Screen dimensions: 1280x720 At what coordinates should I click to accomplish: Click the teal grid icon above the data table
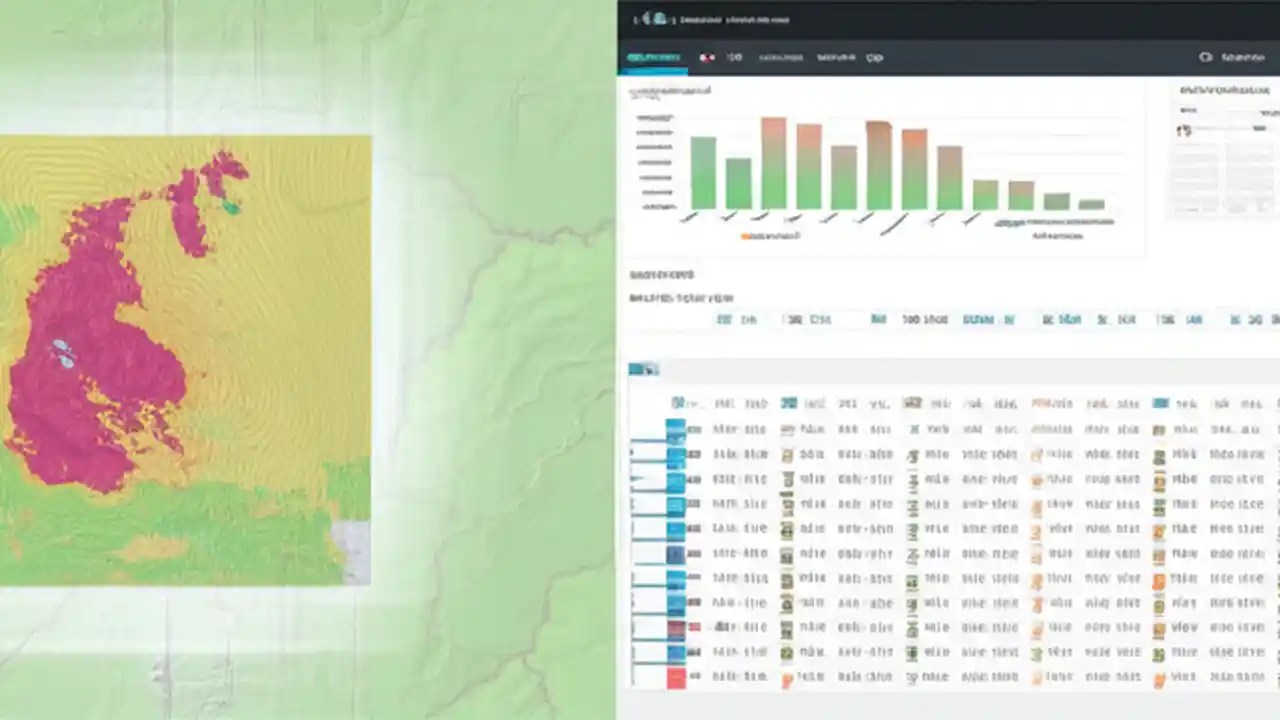tap(640, 369)
